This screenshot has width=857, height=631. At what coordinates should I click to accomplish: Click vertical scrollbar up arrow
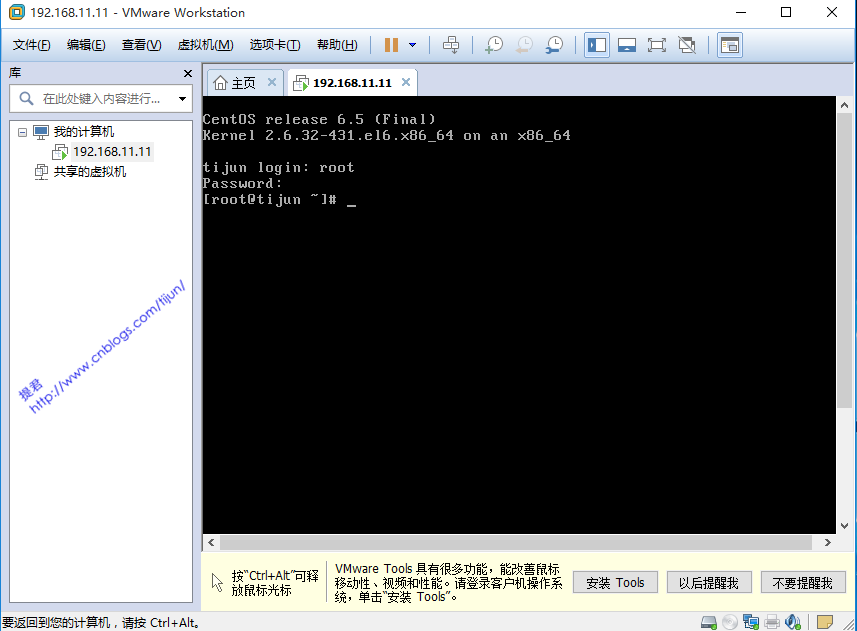844,105
